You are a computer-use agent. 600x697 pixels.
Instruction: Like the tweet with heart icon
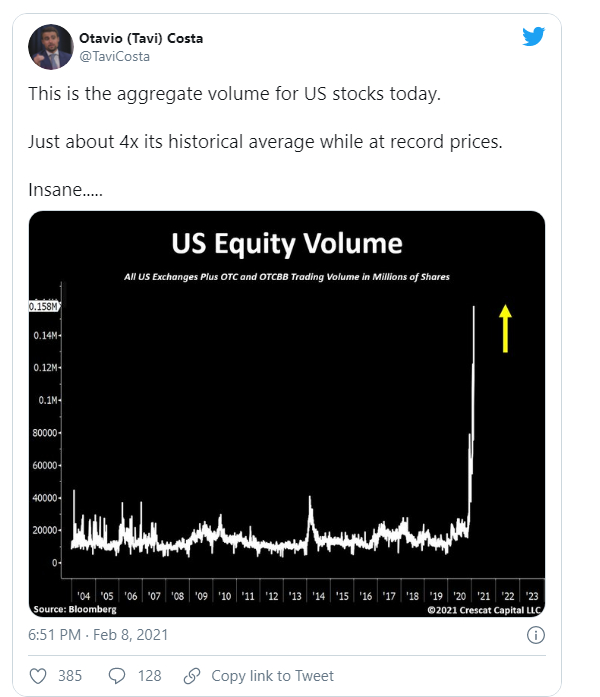point(38,676)
